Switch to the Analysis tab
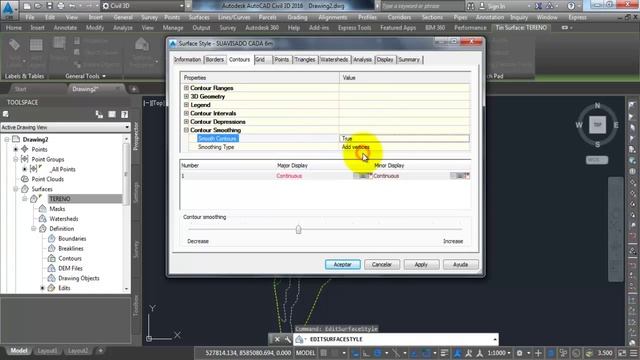This screenshot has height=360, width=640. click(362, 60)
